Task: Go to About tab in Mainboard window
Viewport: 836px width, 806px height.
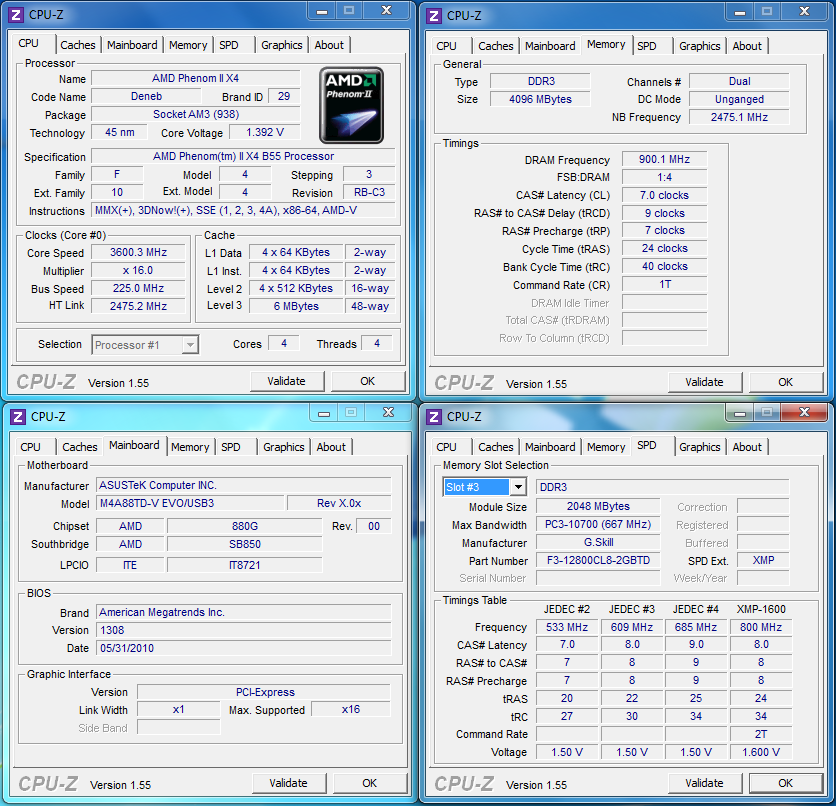Action: pyautogui.click(x=331, y=447)
